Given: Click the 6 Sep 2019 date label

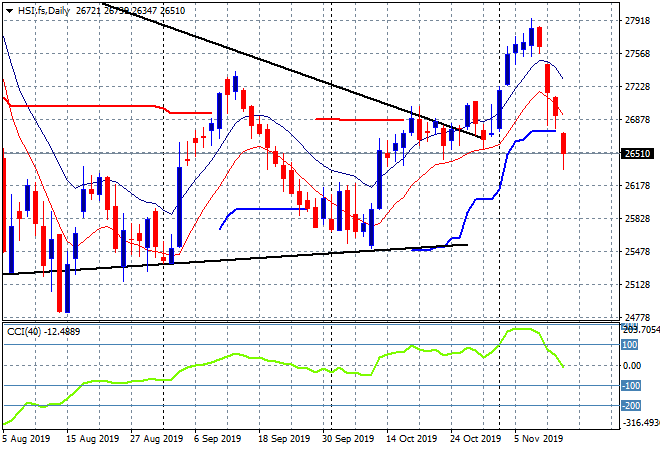Looking at the screenshot, I should click(218, 439).
